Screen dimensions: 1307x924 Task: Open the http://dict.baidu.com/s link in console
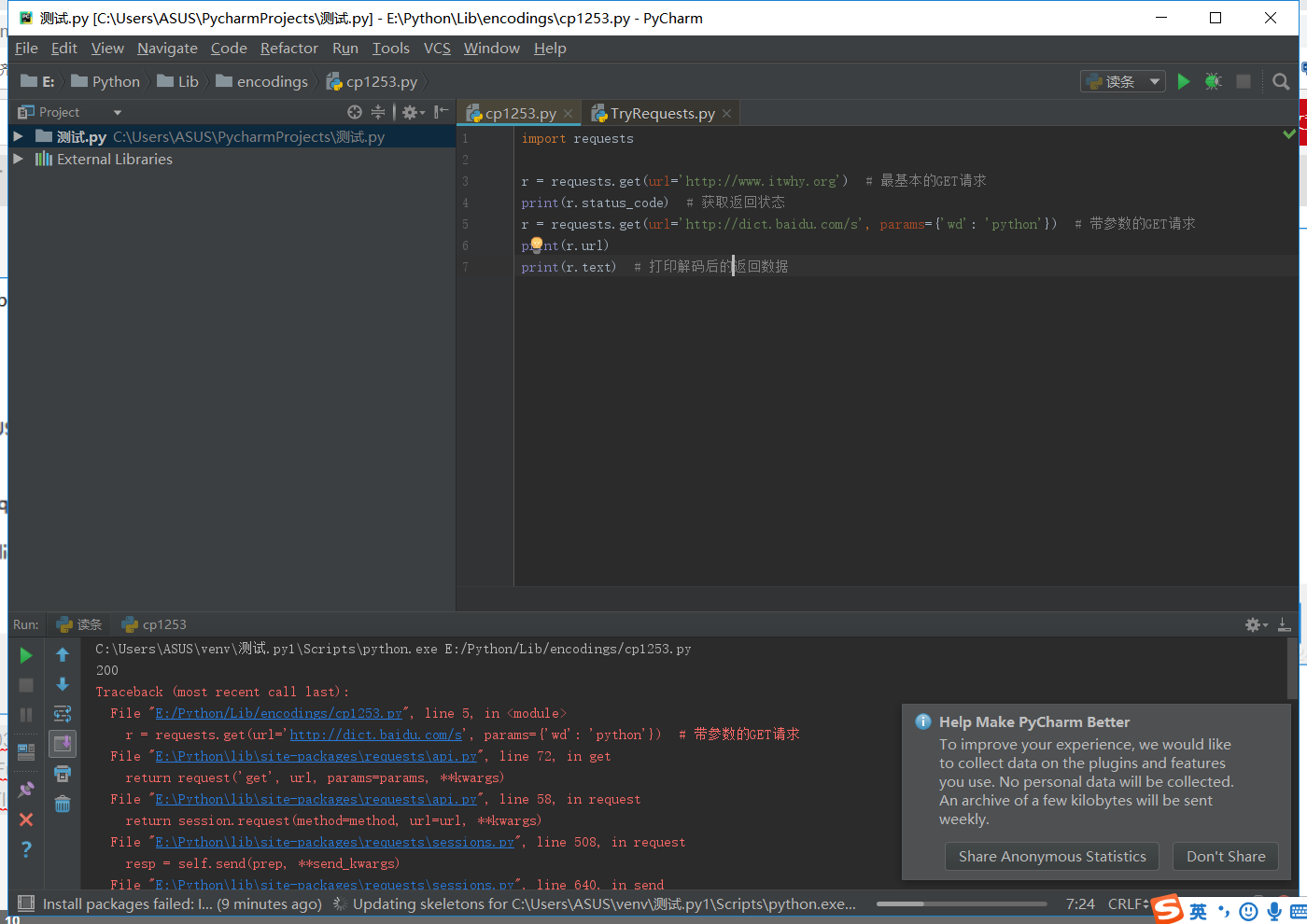pos(376,735)
